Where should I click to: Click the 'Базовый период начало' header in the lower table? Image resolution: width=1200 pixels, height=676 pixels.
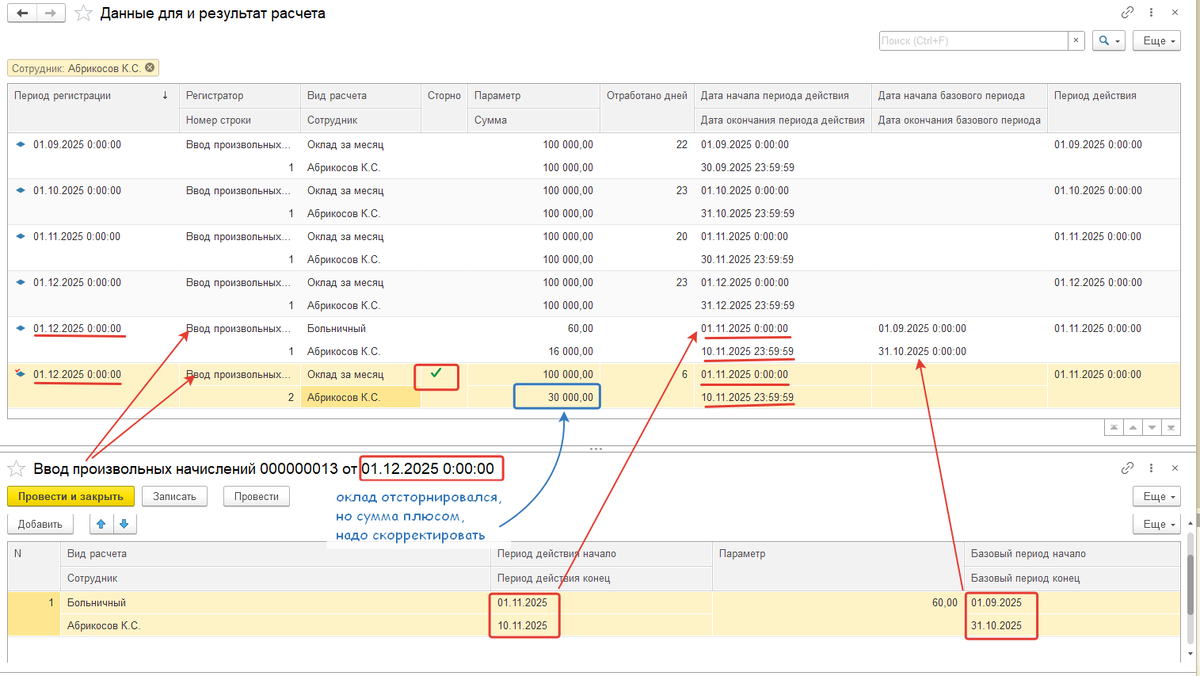1072,553
